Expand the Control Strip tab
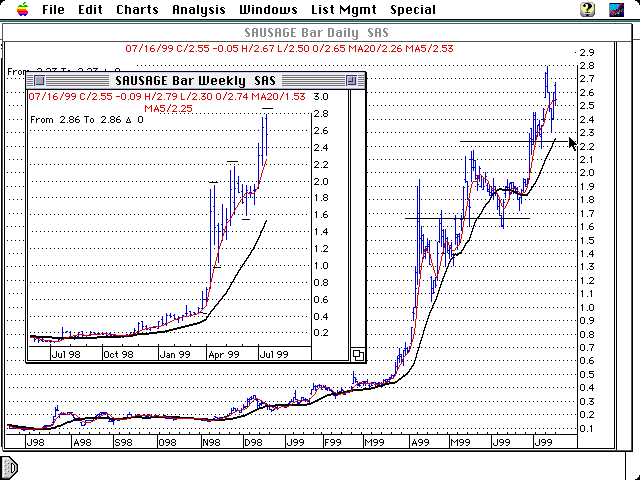 click(8, 467)
